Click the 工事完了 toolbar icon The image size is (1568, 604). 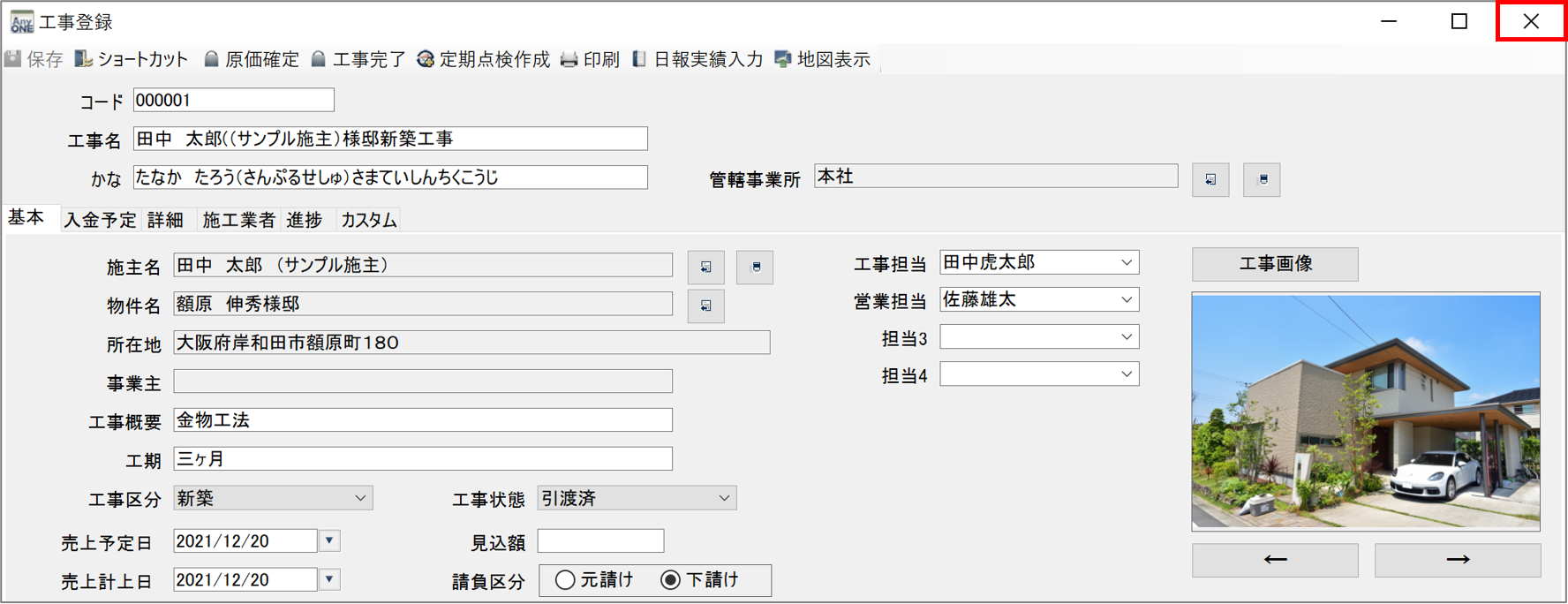point(319,59)
